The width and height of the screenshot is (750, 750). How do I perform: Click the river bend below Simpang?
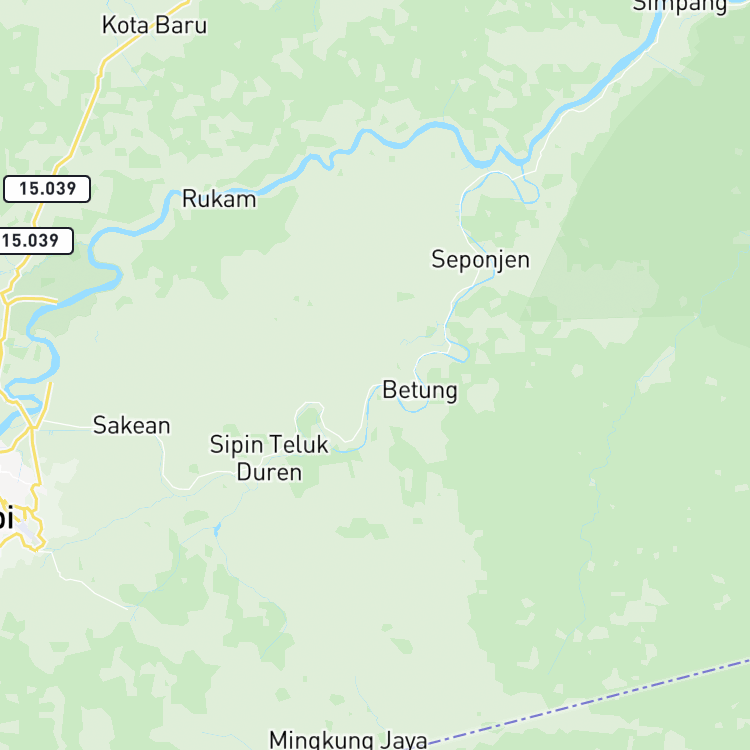click(636, 55)
